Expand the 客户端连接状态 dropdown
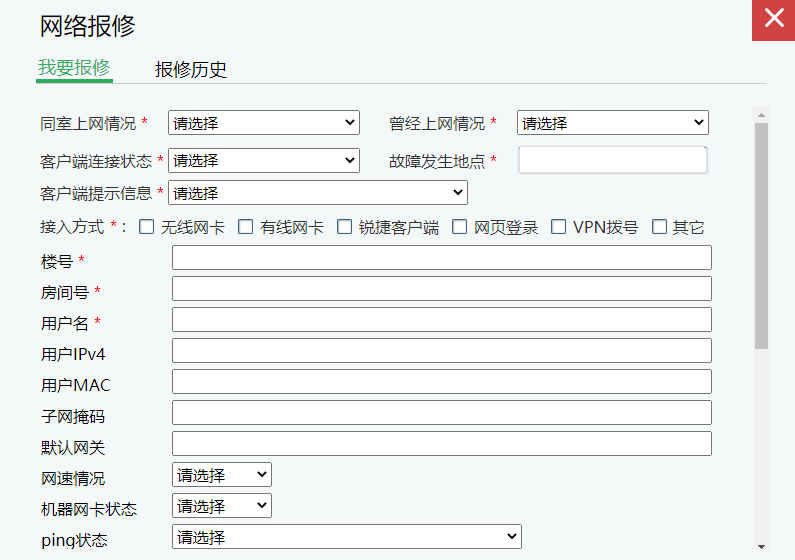 pos(264,161)
